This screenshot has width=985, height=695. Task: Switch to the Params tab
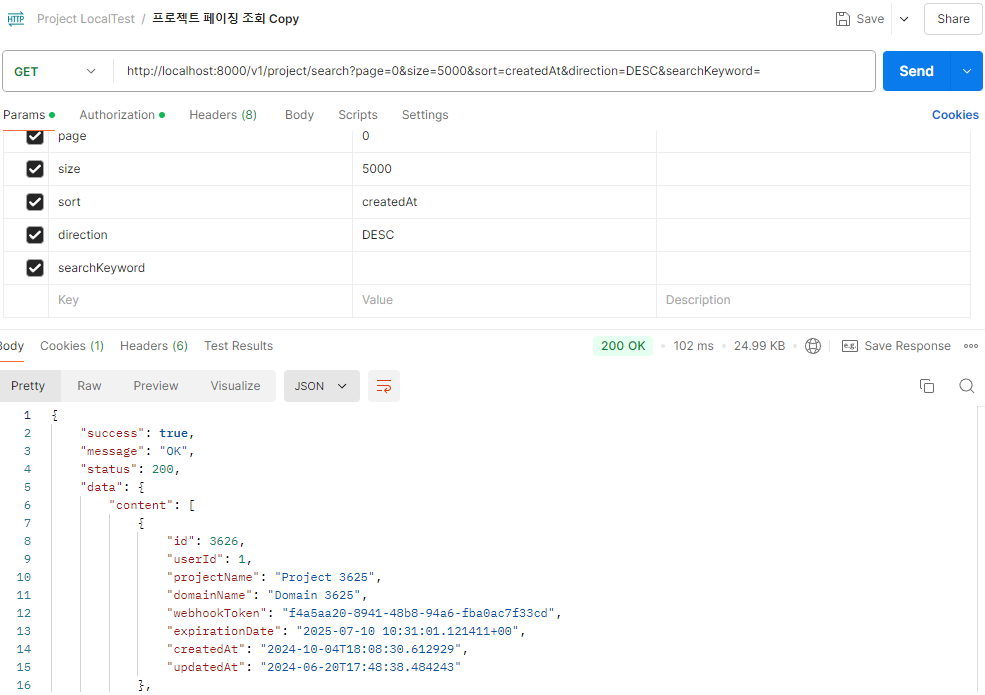click(x=29, y=115)
